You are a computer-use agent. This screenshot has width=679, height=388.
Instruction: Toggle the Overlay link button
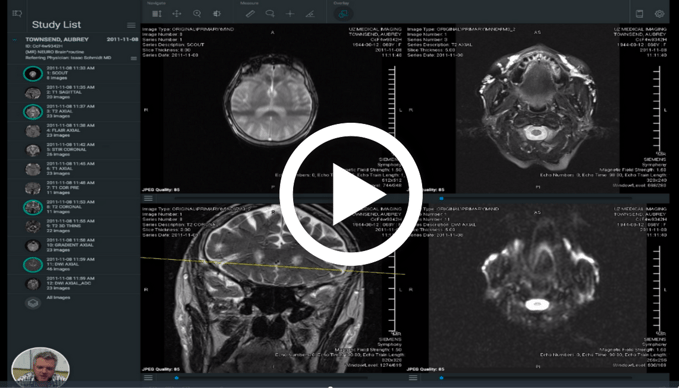343,14
